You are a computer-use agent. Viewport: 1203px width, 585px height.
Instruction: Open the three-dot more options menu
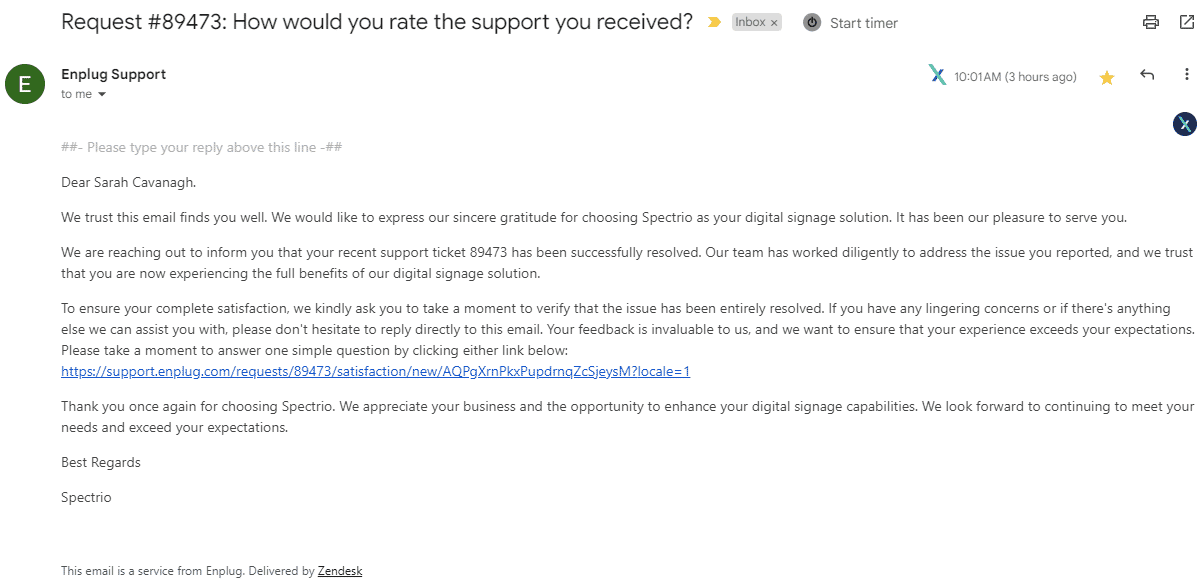tap(1187, 75)
